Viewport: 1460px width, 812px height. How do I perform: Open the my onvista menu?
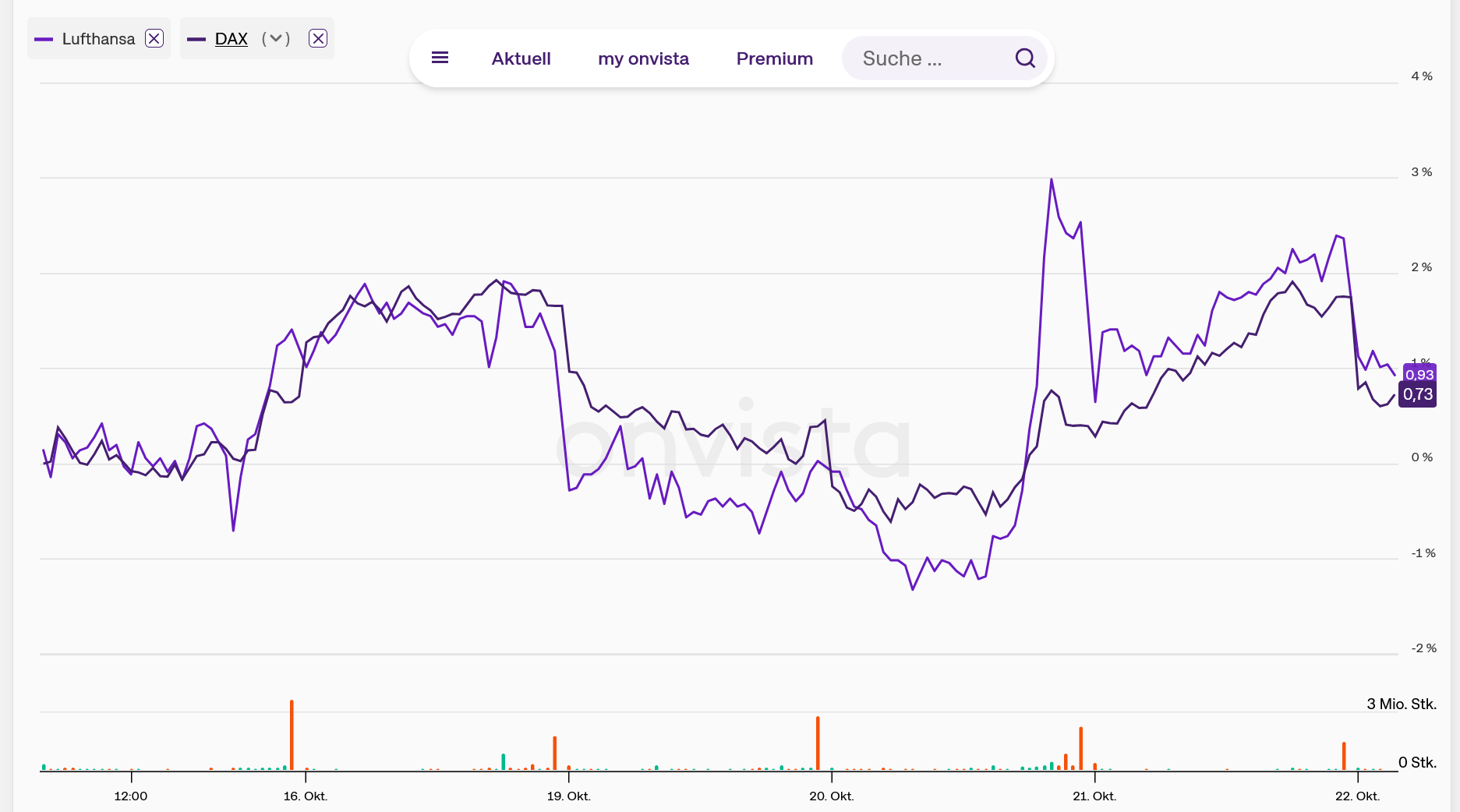click(x=643, y=58)
